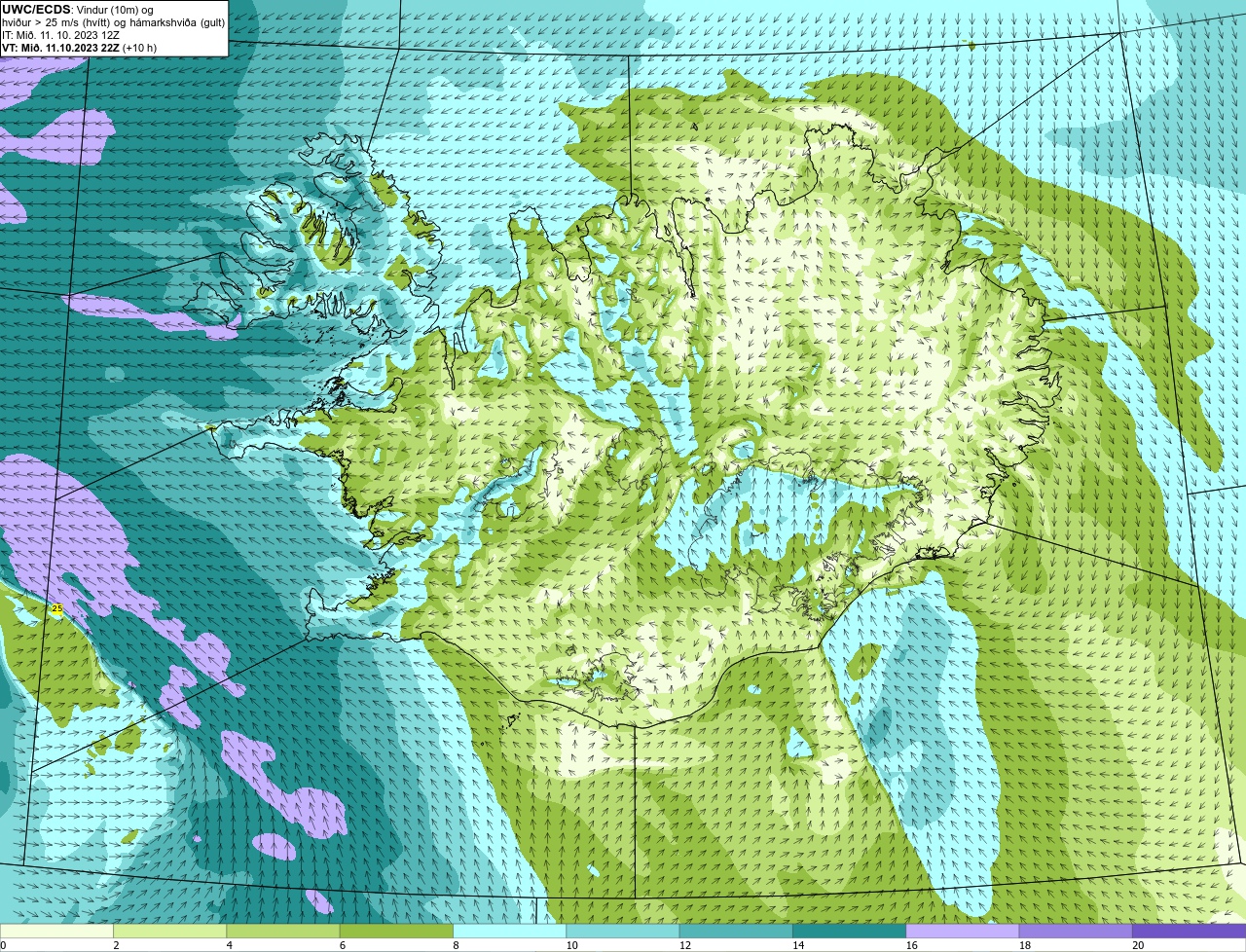
Task: Click the legend scale label 6
Action: [343, 945]
